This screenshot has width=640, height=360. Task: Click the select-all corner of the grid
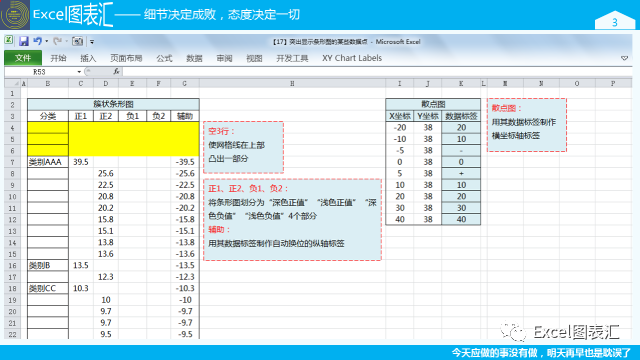(x=12, y=83)
